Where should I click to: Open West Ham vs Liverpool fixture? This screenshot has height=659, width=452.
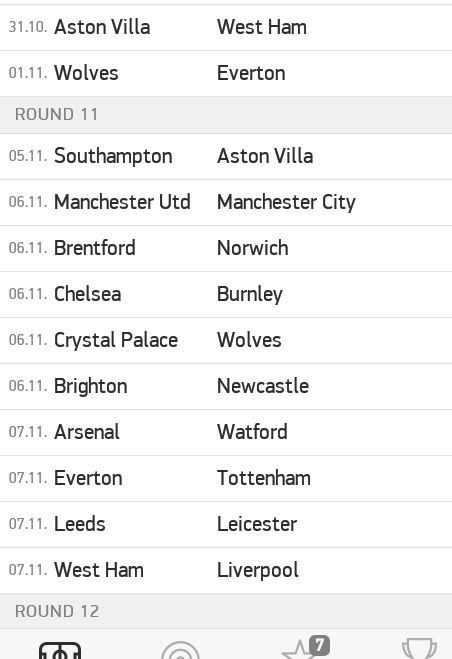pyautogui.click(x=226, y=570)
